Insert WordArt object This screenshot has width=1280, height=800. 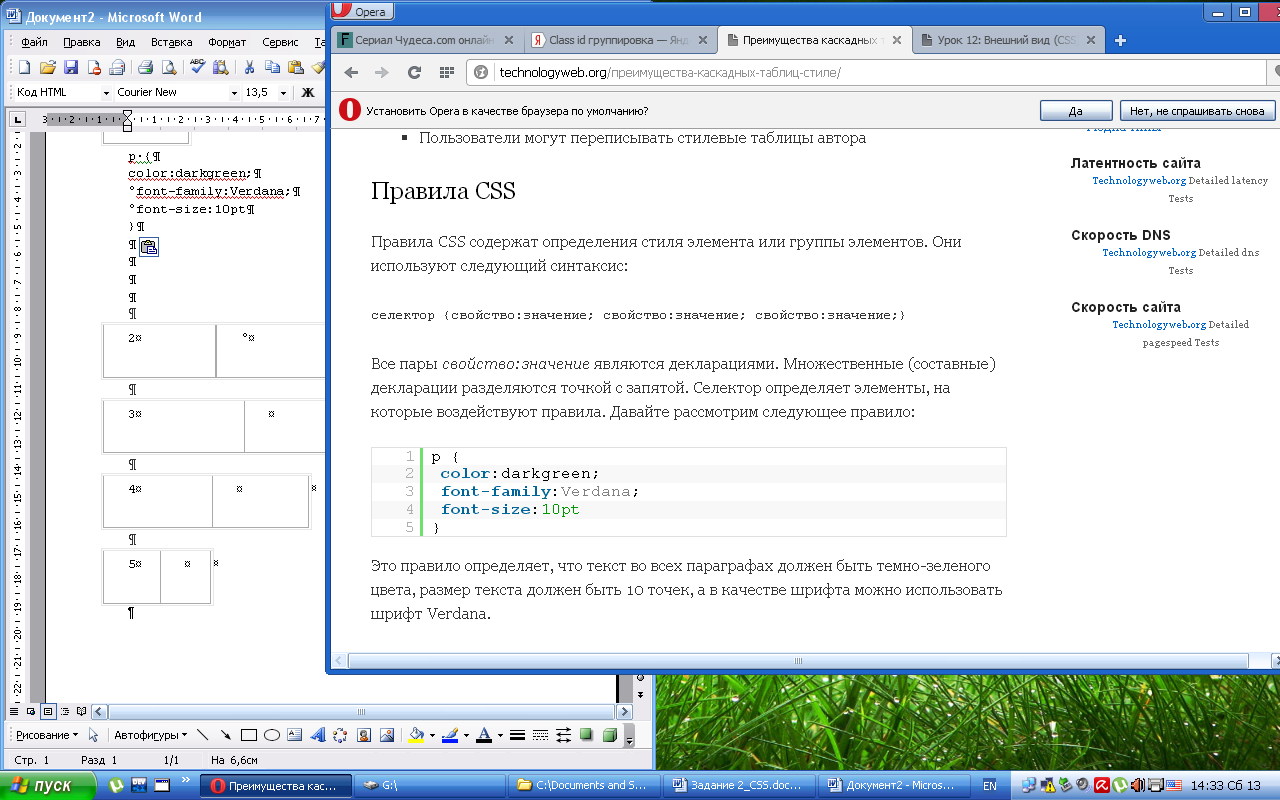[x=318, y=735]
